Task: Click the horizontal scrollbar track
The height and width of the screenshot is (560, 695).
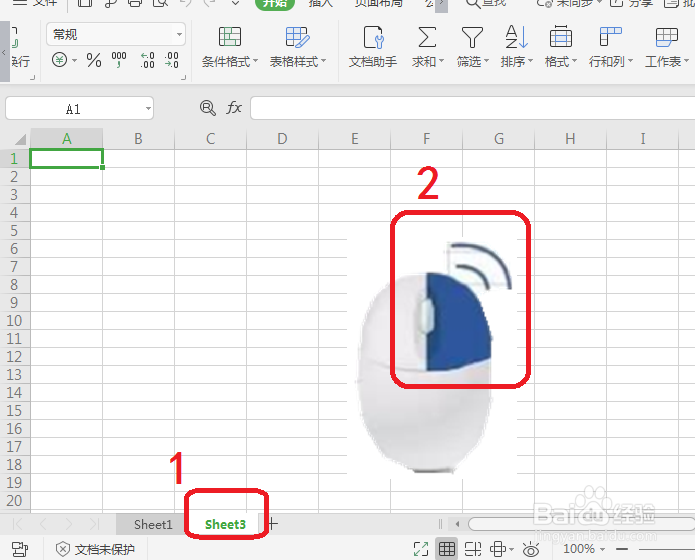Action: pos(581,525)
